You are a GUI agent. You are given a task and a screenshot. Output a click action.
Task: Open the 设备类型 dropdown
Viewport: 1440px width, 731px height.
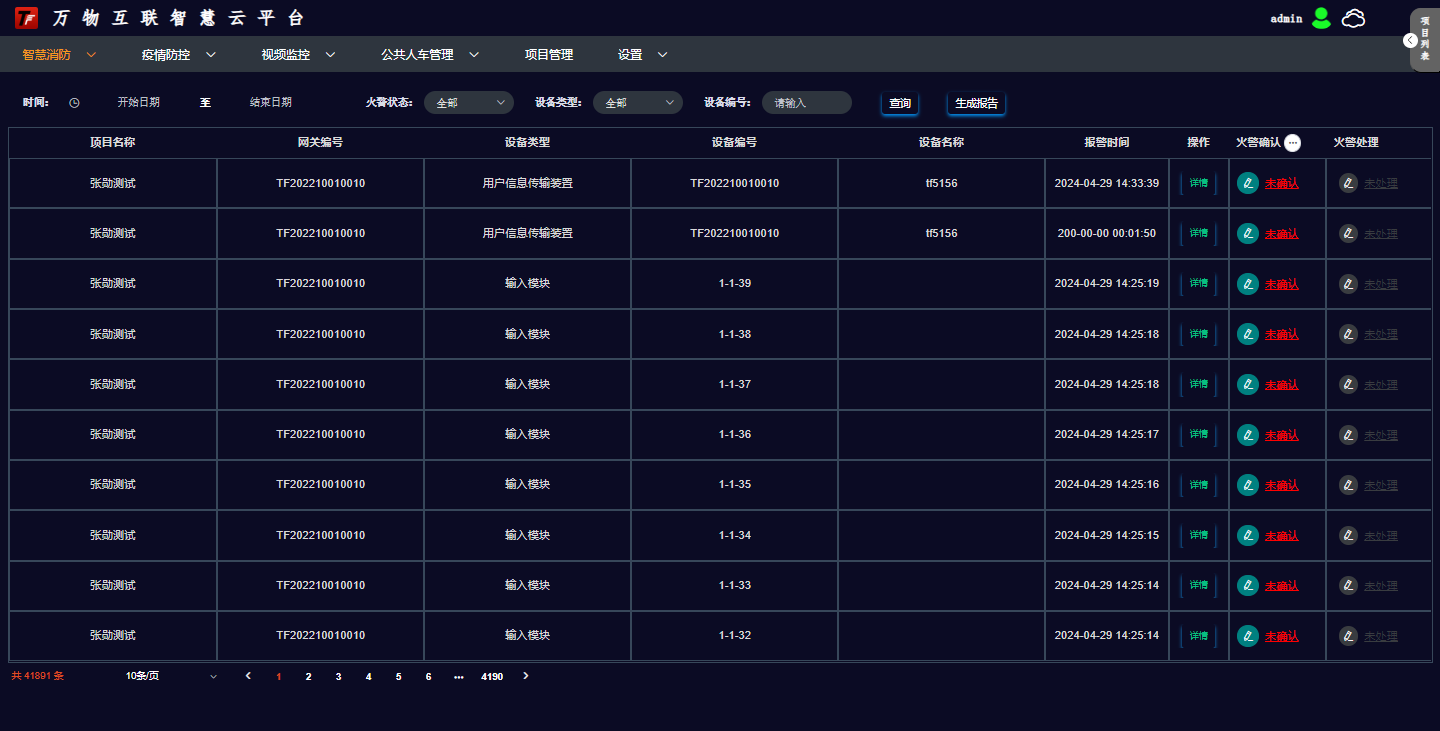pos(638,102)
